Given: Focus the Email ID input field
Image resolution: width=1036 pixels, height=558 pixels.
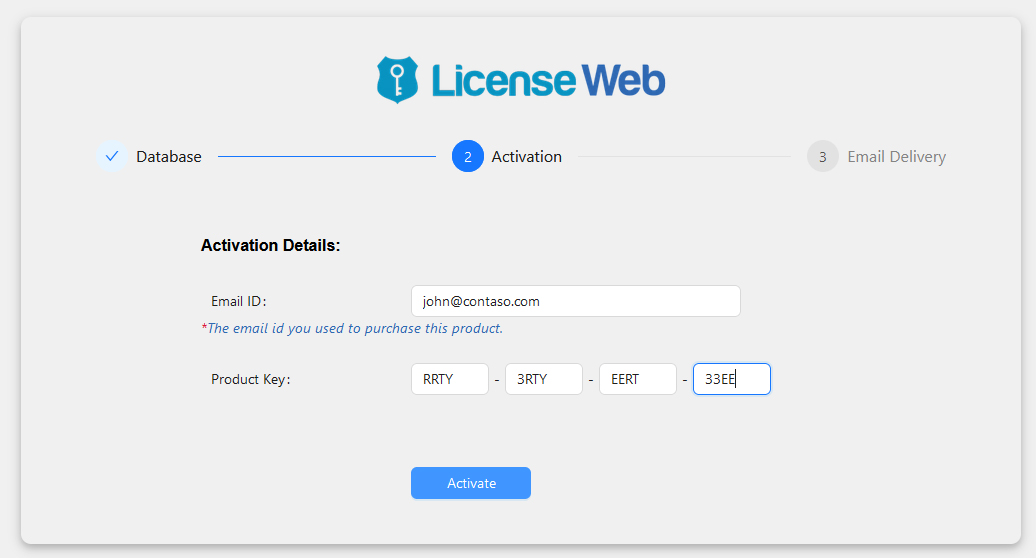Looking at the screenshot, I should (x=575, y=301).
